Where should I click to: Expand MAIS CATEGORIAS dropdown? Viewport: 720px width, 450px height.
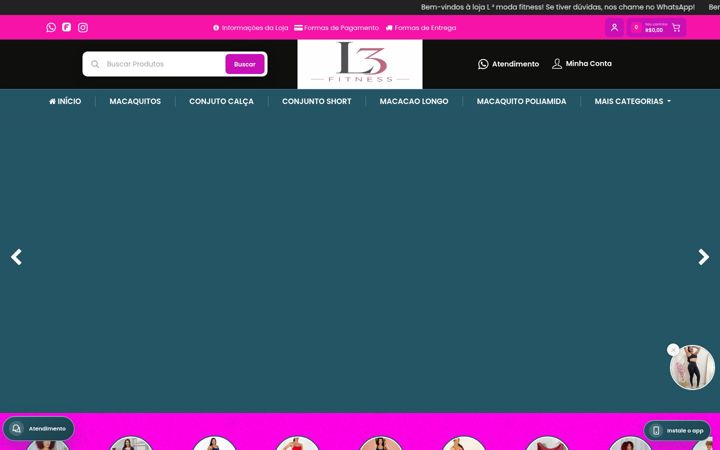click(632, 101)
